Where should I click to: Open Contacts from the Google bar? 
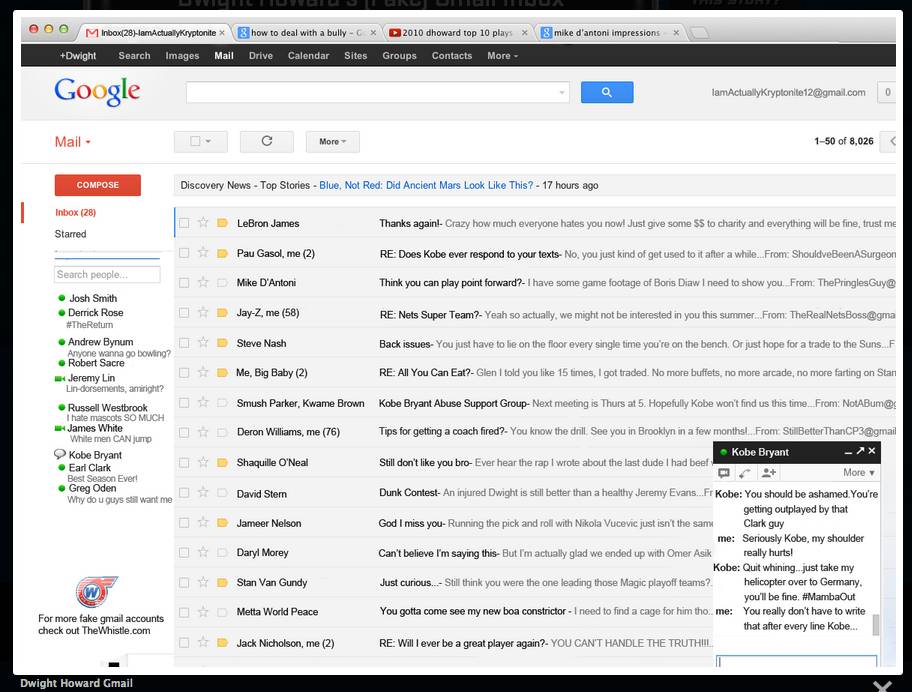(452, 56)
